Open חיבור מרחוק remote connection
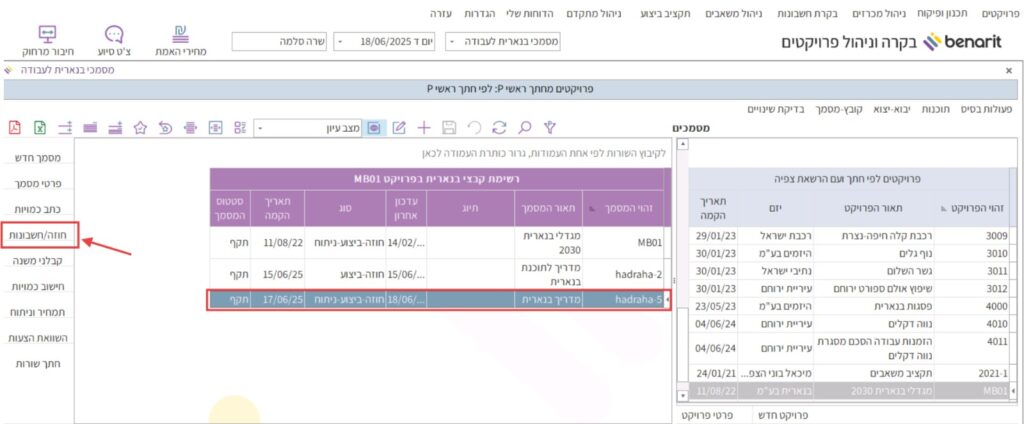The height and width of the screenshot is (424, 1024). click(48, 41)
